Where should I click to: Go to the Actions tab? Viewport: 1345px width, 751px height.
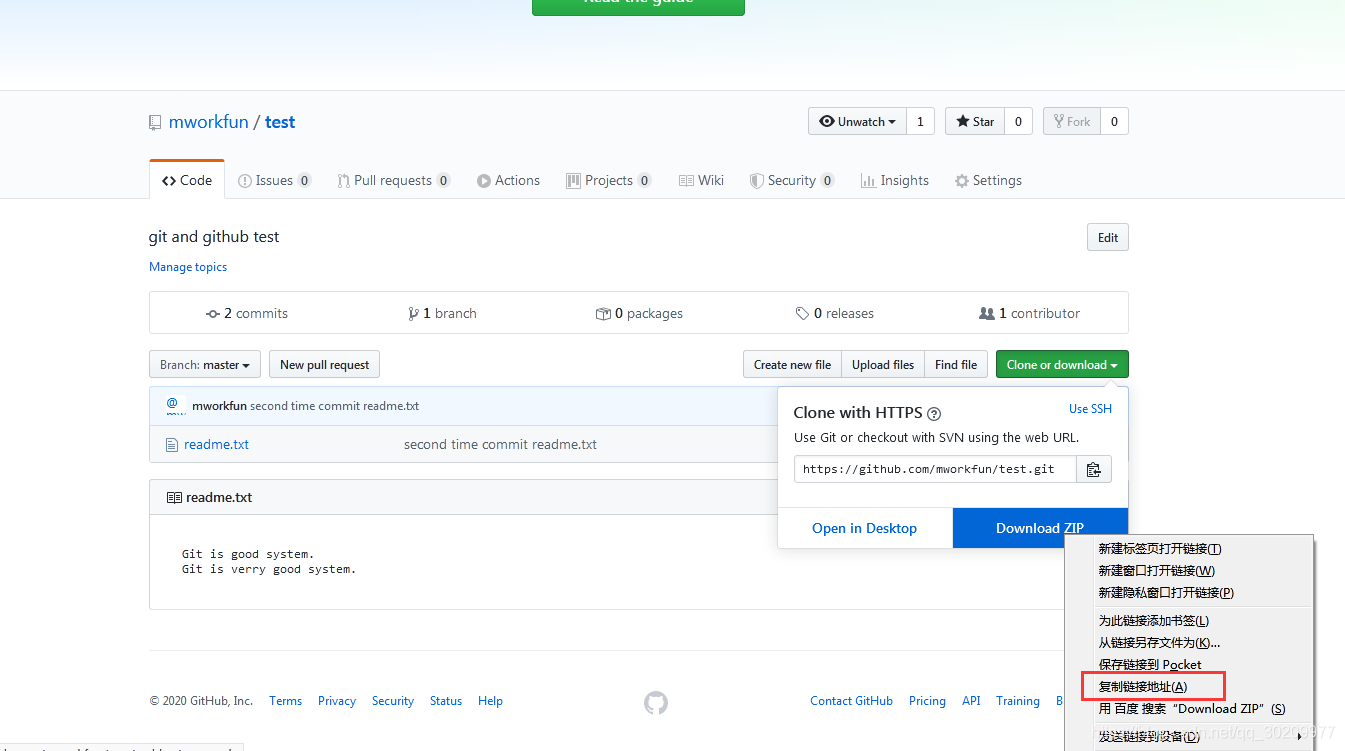pyautogui.click(x=508, y=181)
